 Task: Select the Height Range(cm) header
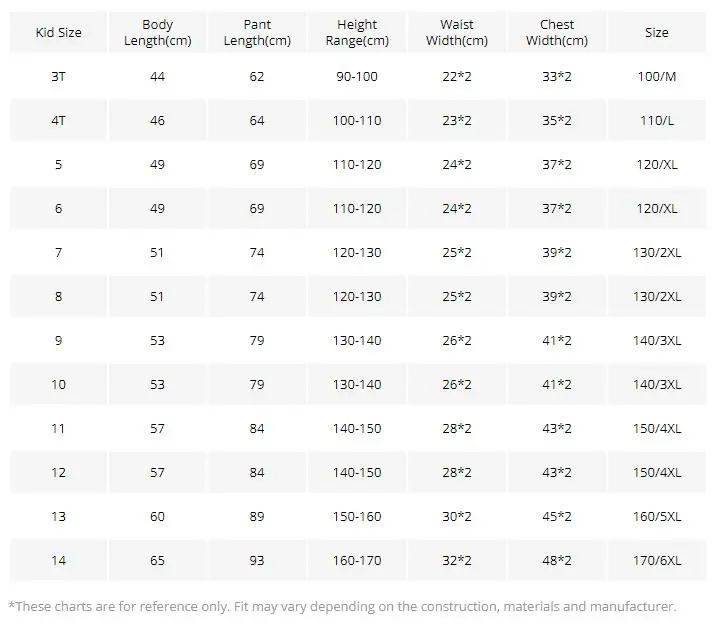pos(357,33)
